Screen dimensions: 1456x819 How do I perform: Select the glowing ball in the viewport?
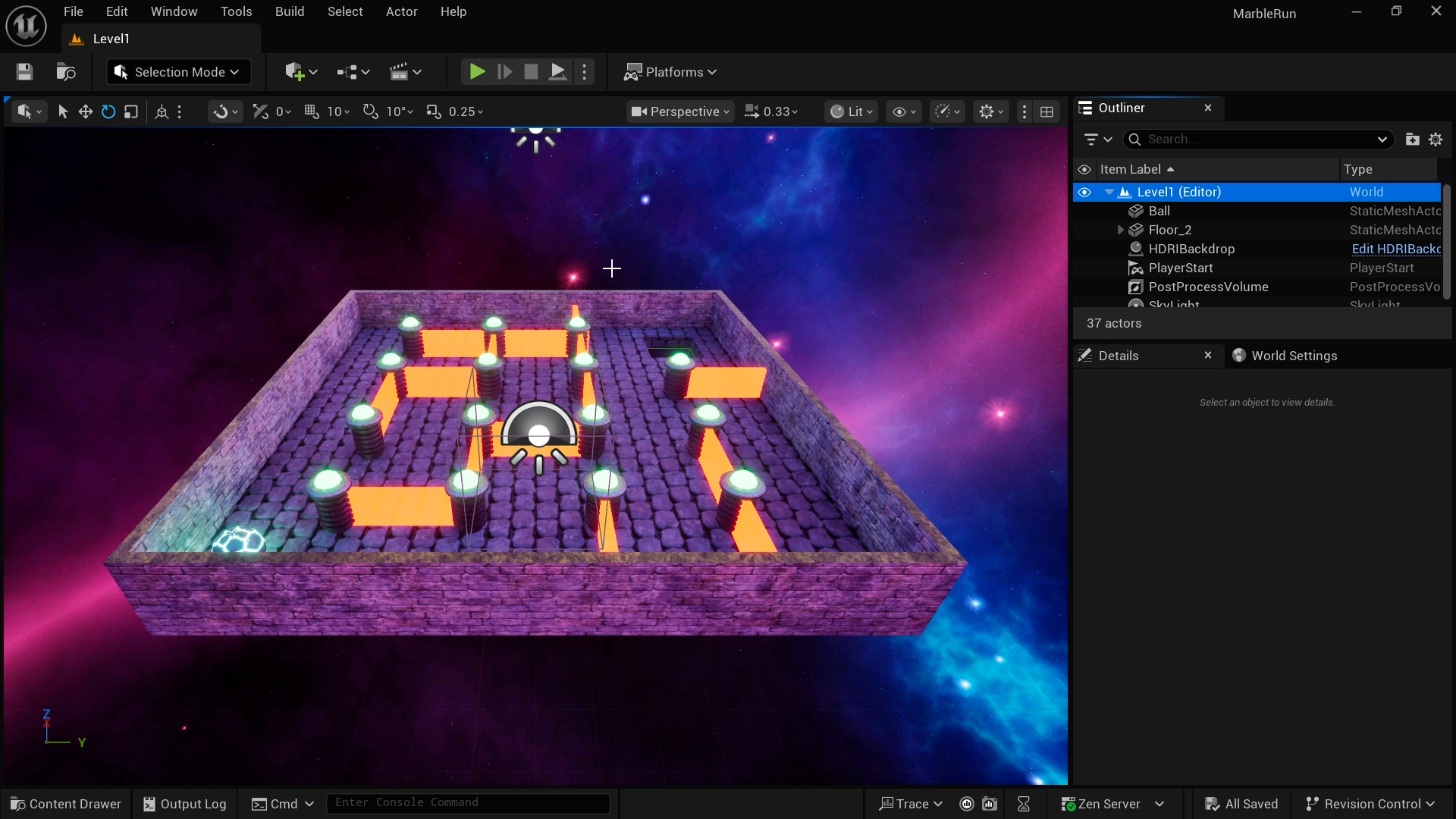pos(238,541)
